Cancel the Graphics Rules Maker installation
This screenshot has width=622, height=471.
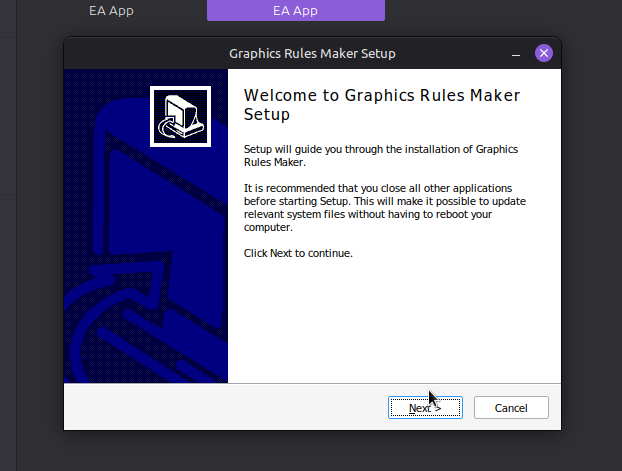click(511, 408)
